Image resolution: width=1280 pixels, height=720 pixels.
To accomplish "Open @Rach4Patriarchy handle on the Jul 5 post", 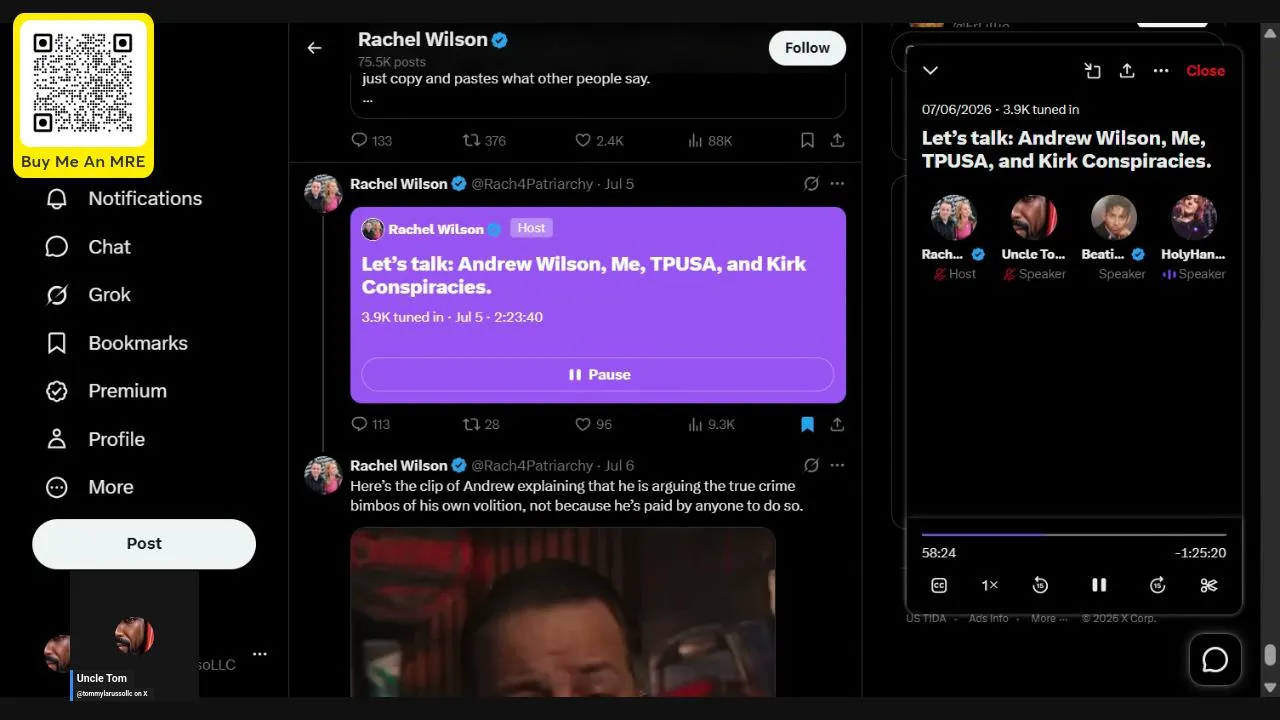I will [x=532, y=184].
